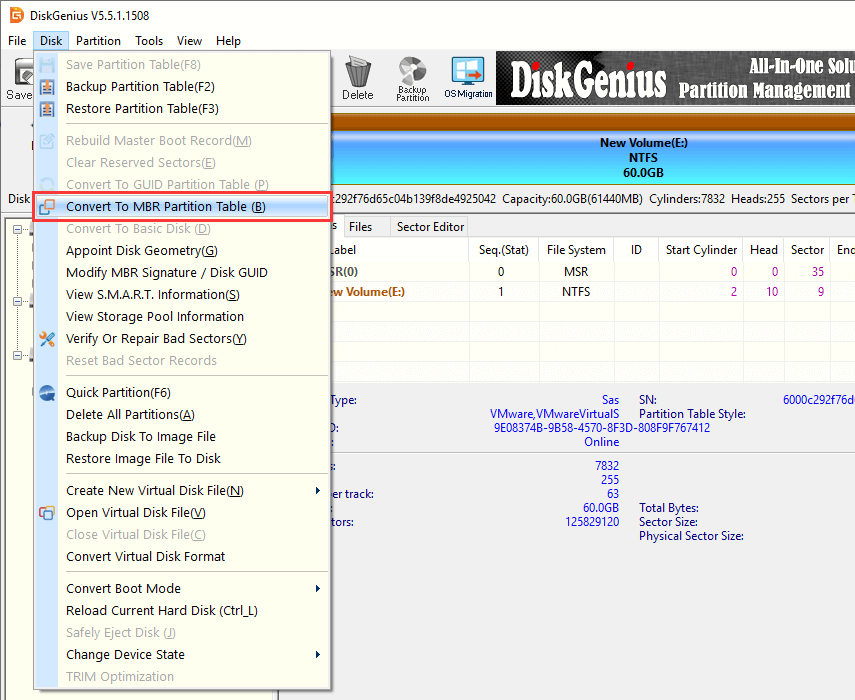Open the Change Device State submenu
This screenshot has width=855, height=700.
(318, 655)
